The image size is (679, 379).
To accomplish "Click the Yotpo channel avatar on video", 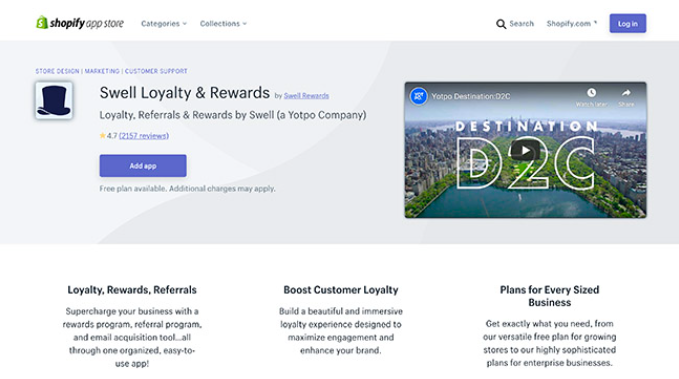I will (419, 96).
